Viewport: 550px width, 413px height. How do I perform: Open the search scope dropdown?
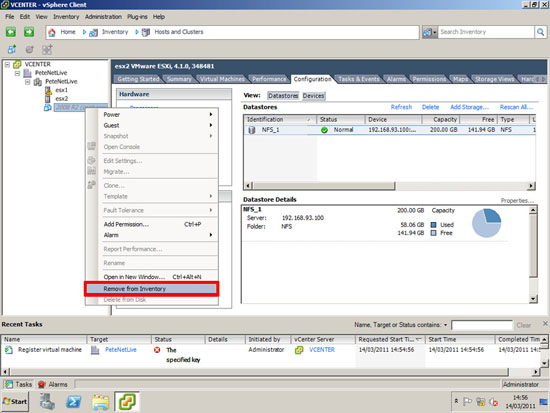coord(430,32)
